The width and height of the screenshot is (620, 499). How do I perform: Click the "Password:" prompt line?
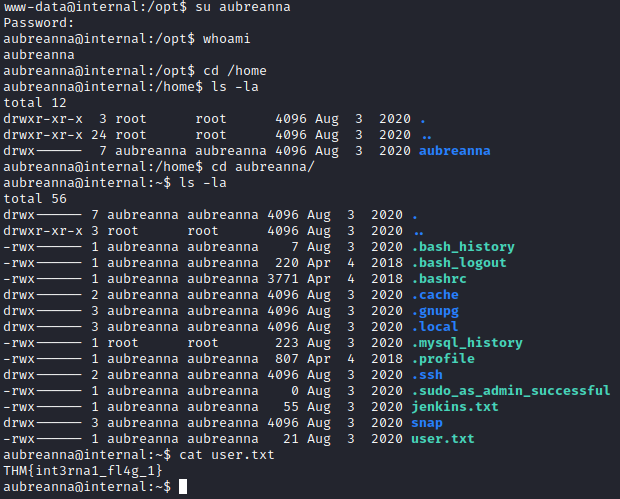tap(38, 22)
